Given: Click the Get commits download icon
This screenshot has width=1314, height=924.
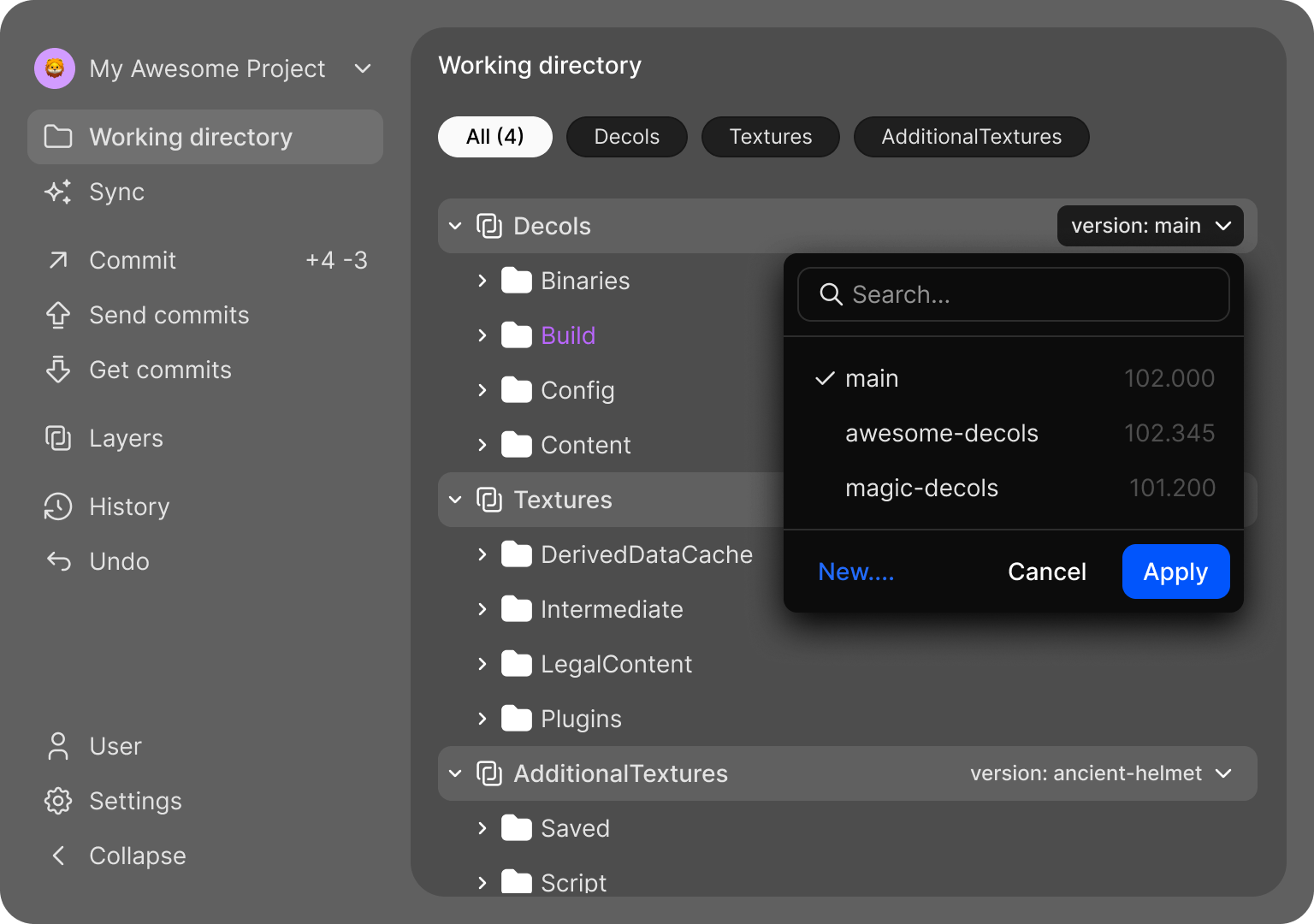Looking at the screenshot, I should pyautogui.click(x=58, y=370).
